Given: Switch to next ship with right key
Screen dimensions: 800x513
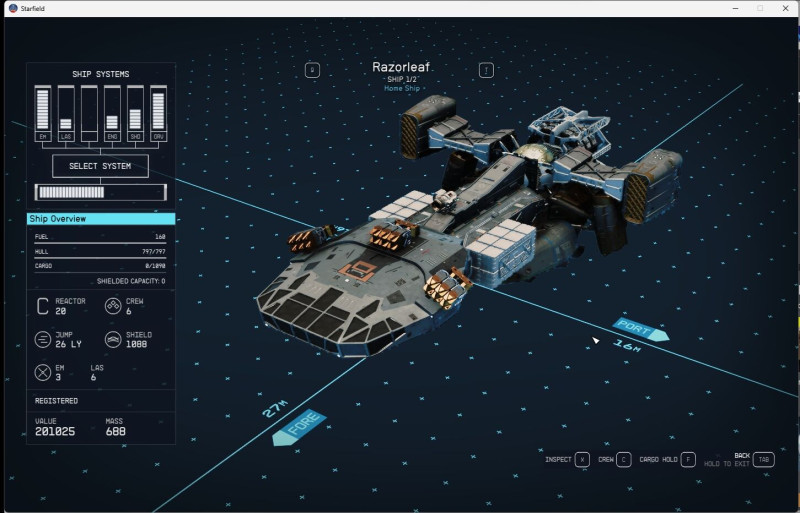Looking at the screenshot, I should (486, 70).
